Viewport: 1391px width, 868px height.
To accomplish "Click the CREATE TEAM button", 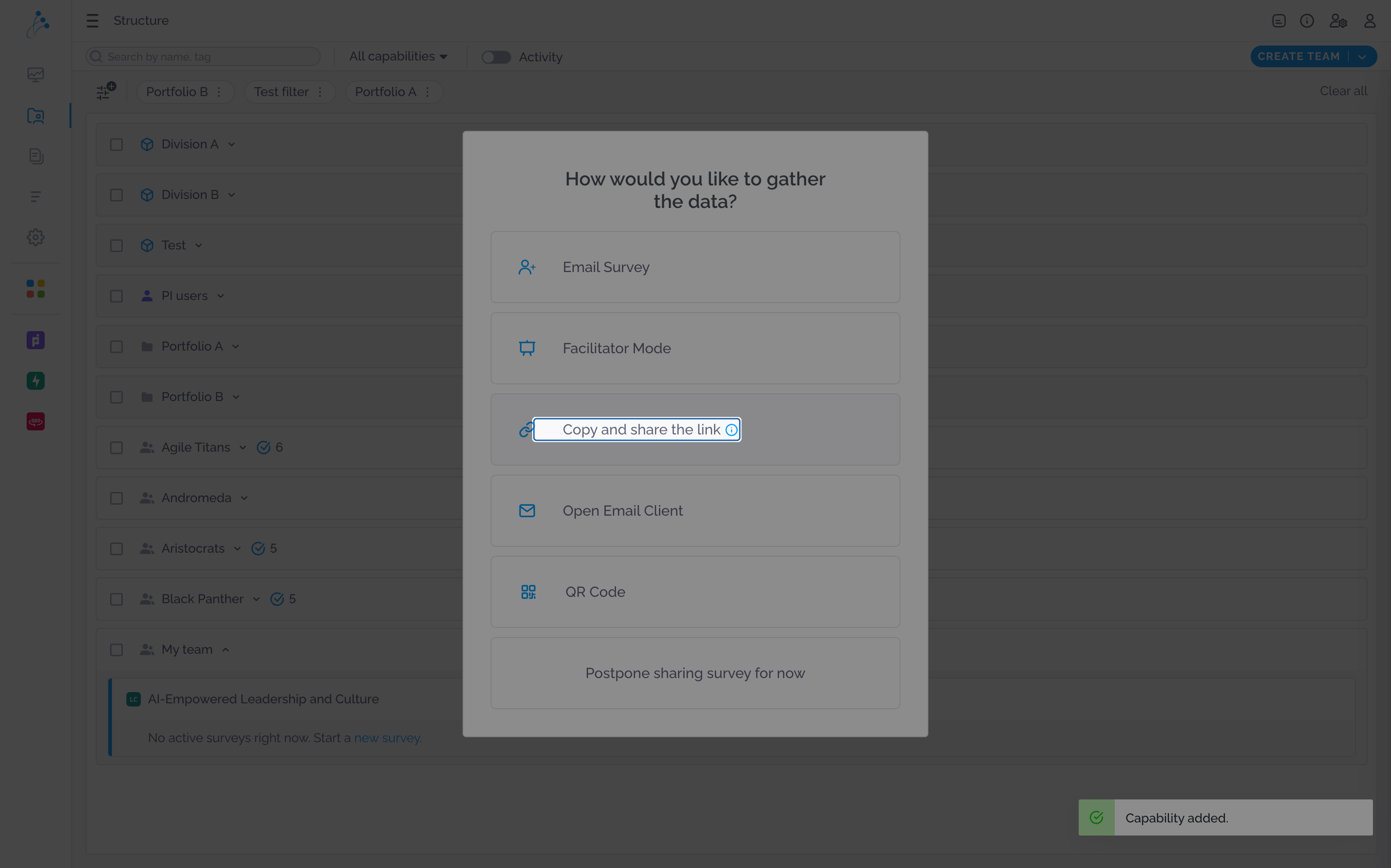I will (1298, 56).
